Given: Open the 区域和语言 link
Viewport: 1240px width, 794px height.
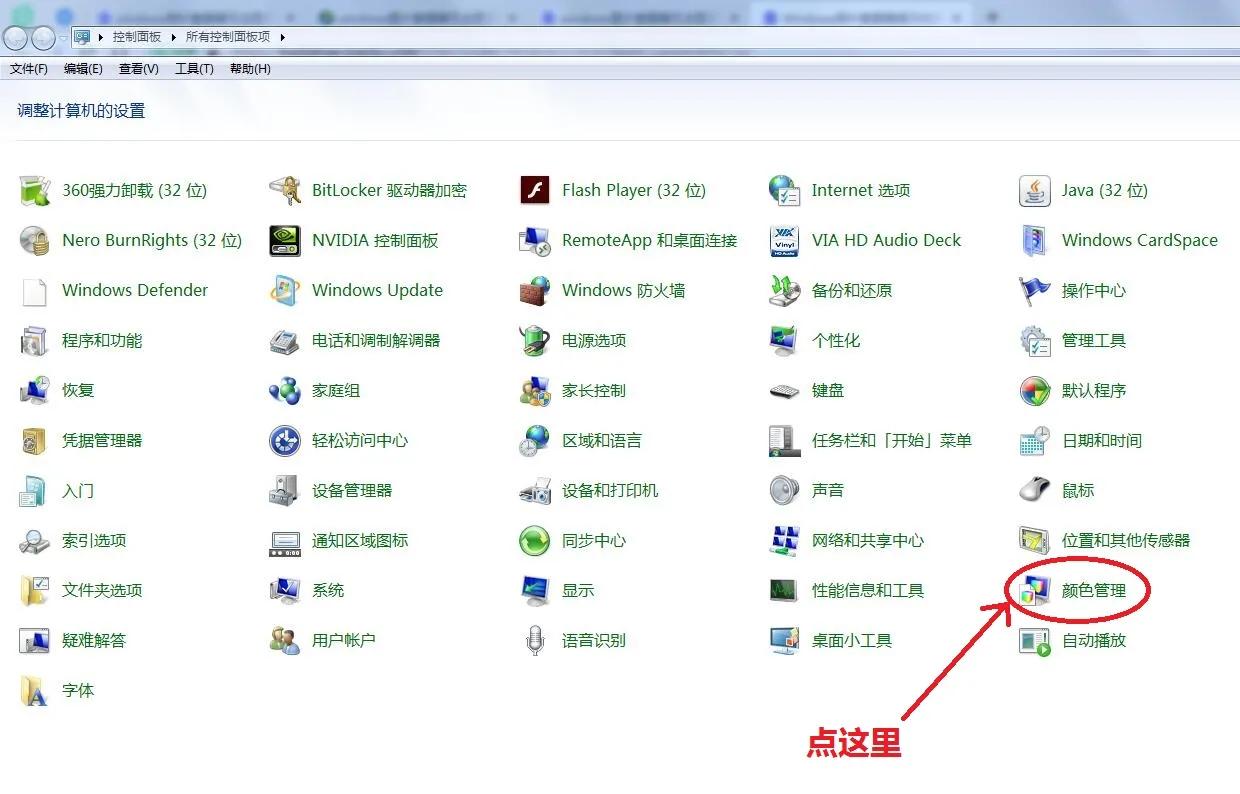Looking at the screenshot, I should [602, 440].
